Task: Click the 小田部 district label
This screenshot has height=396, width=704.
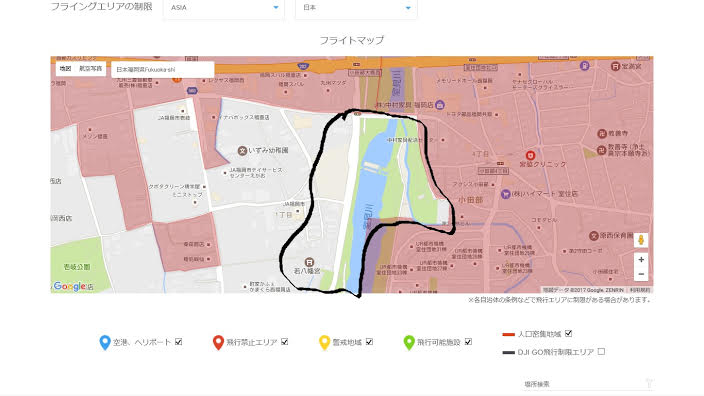Action: (471, 200)
